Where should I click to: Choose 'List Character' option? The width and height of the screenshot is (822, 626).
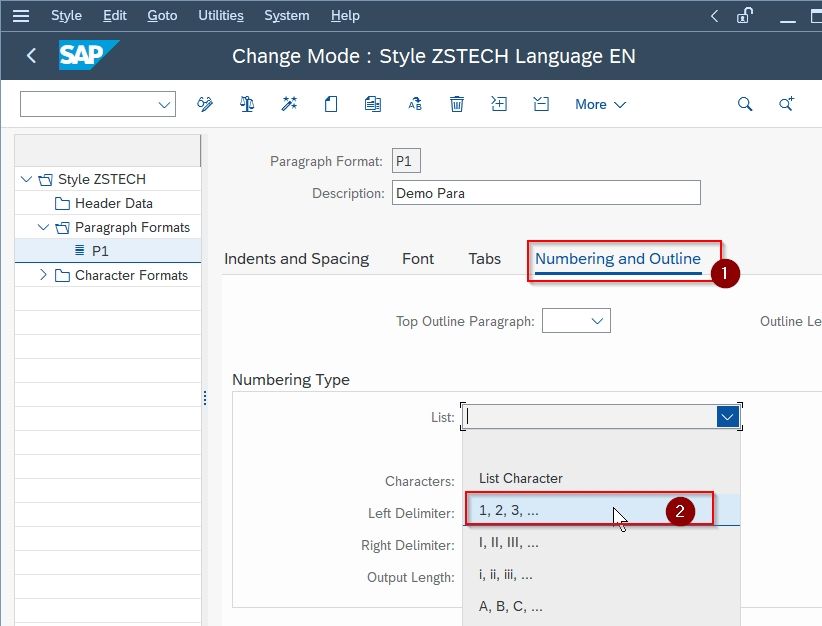(601, 478)
